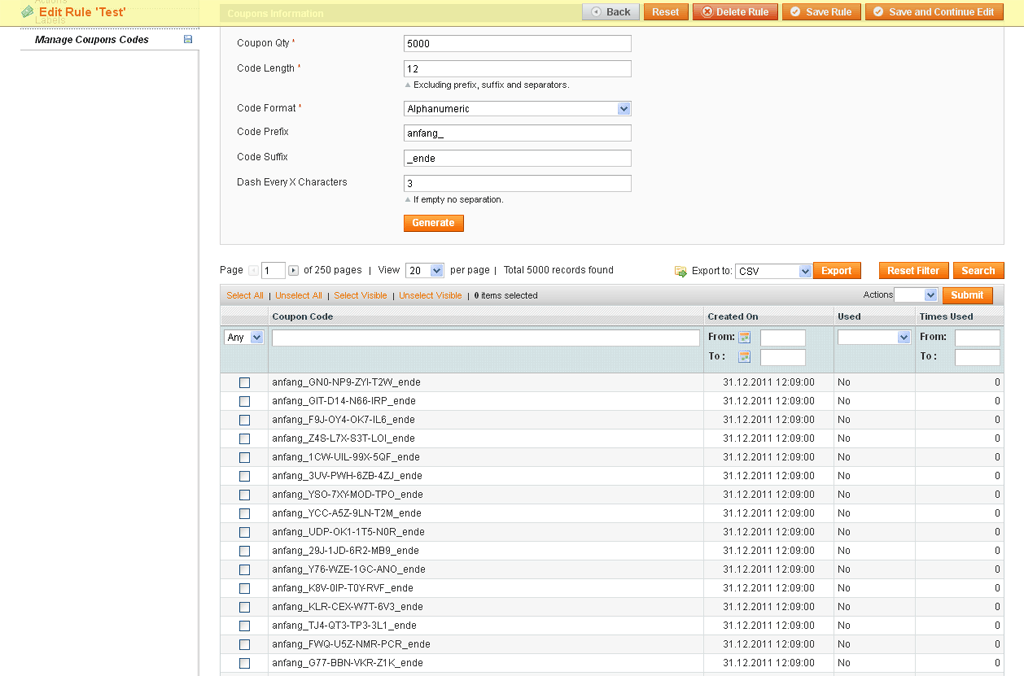Click the Times Used From field
Image resolution: width=1024 pixels, height=676 pixels.
click(x=977, y=338)
